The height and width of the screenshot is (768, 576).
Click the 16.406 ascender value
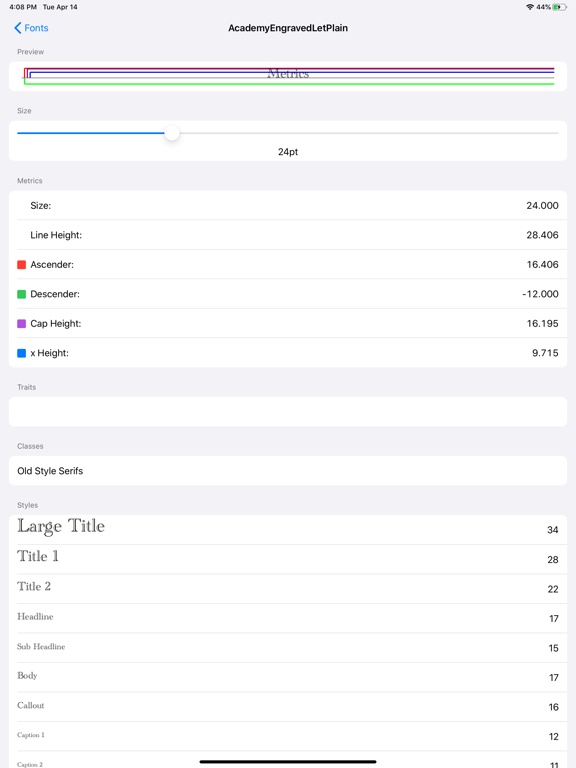(x=542, y=264)
